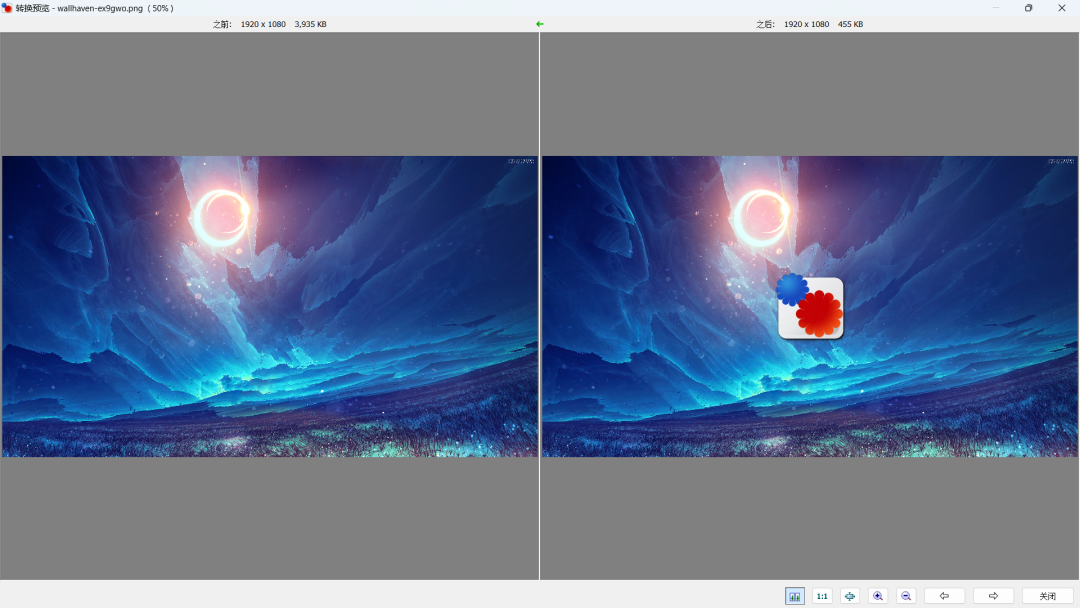Viewport: 1080px width, 608px height.
Task: Zoom in with the magnifier plus icon
Action: 878,596
